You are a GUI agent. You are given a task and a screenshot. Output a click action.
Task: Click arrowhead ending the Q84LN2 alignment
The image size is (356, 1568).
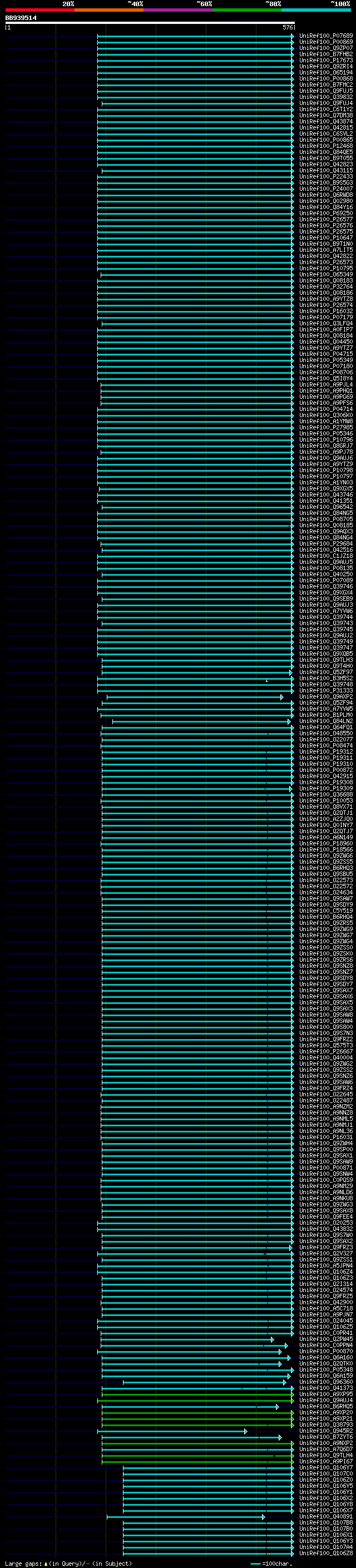[x=289, y=721]
